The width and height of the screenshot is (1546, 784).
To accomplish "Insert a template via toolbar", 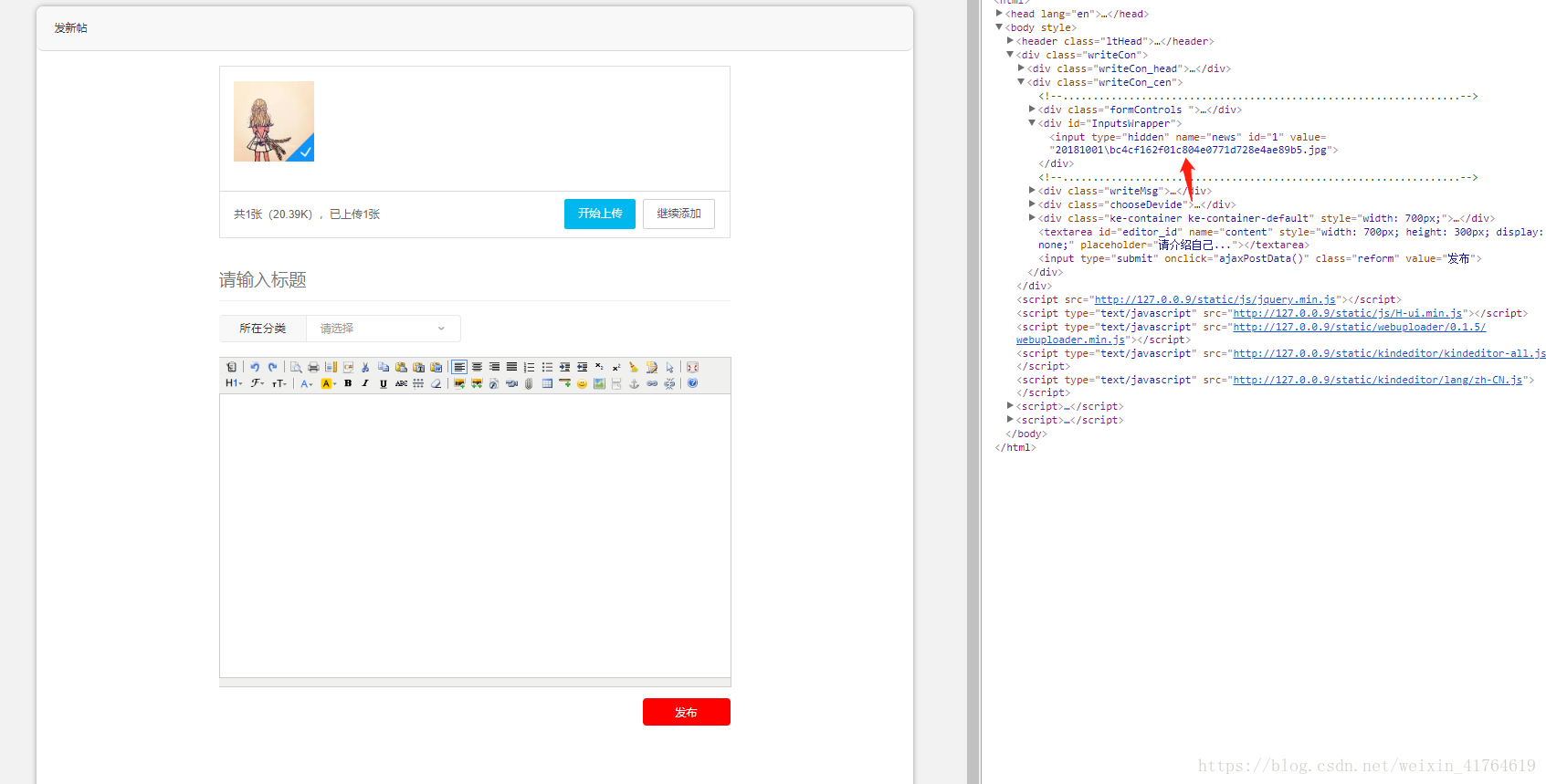I will (x=331, y=367).
